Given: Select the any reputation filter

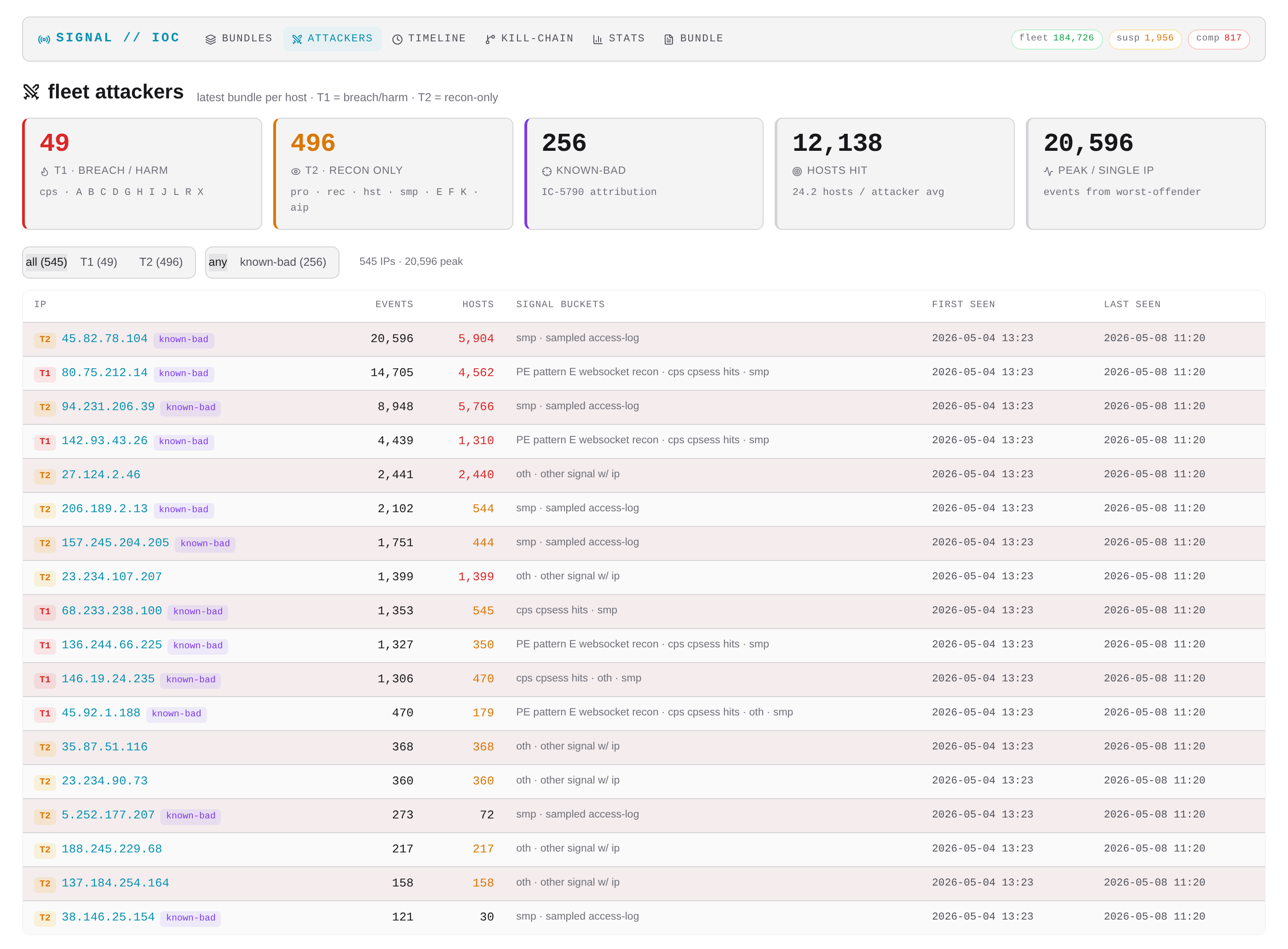Looking at the screenshot, I should [x=218, y=262].
